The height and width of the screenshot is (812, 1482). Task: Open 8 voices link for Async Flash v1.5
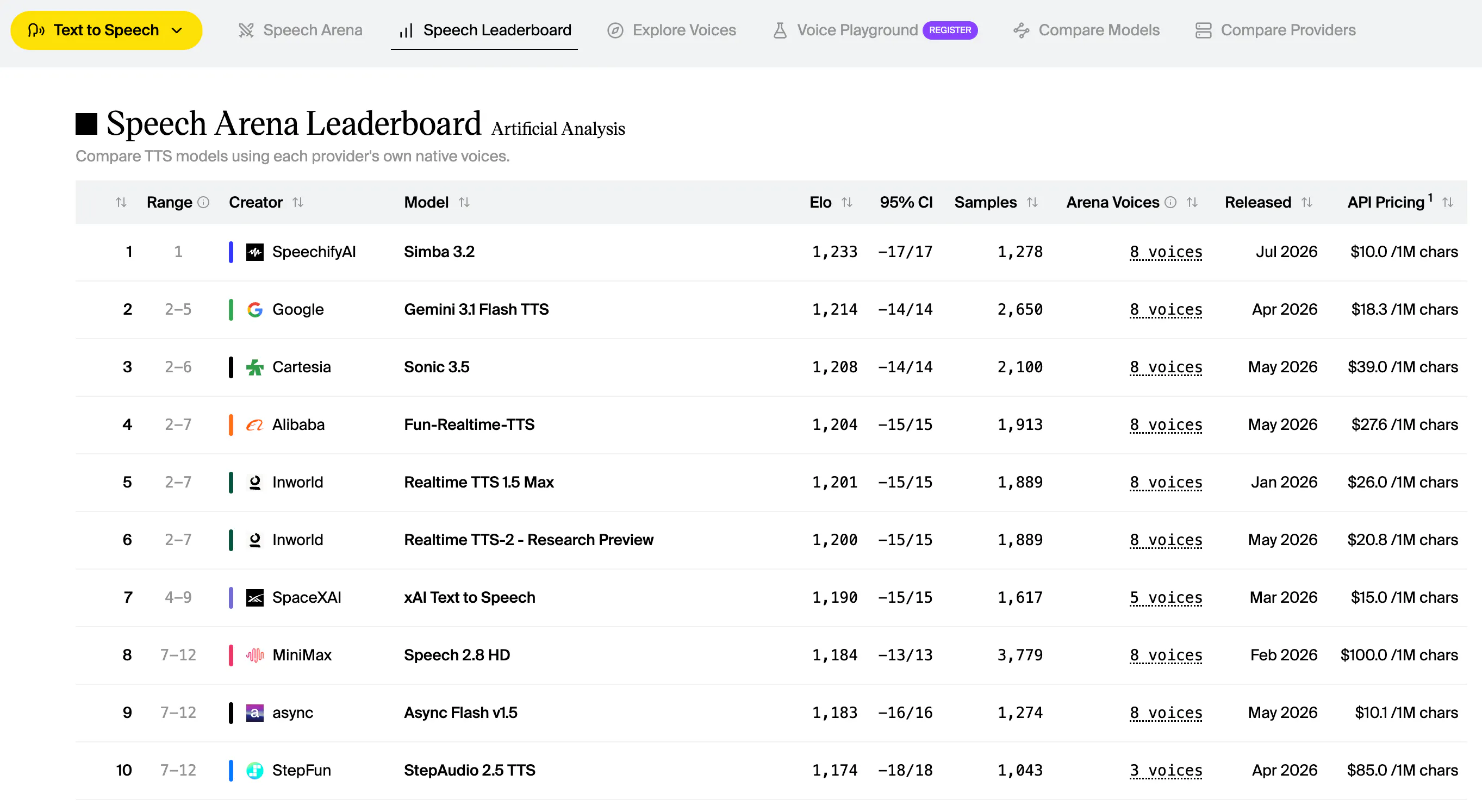[x=1166, y=713]
